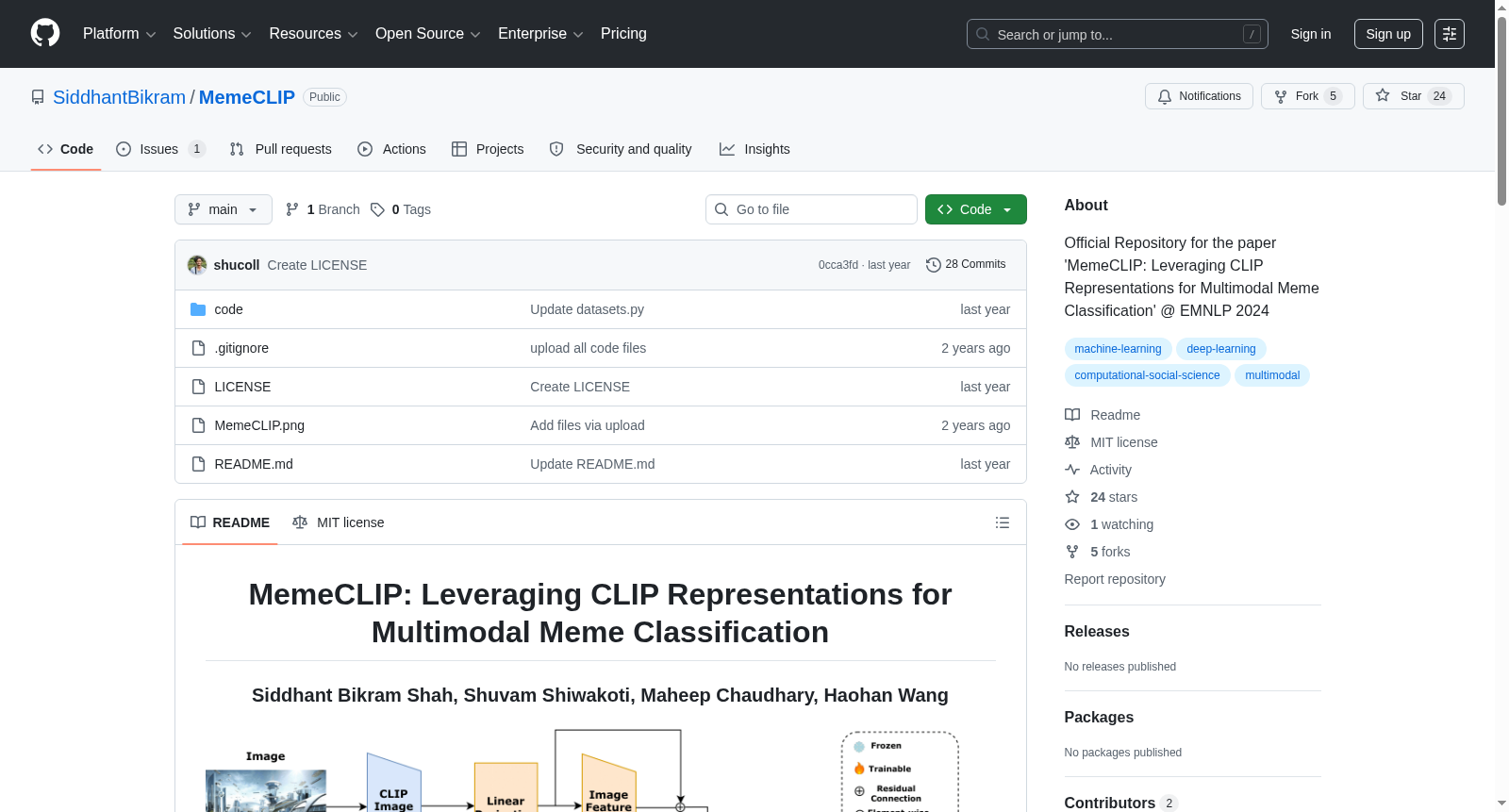
Task: Expand the Platform menu
Action: pos(119,34)
